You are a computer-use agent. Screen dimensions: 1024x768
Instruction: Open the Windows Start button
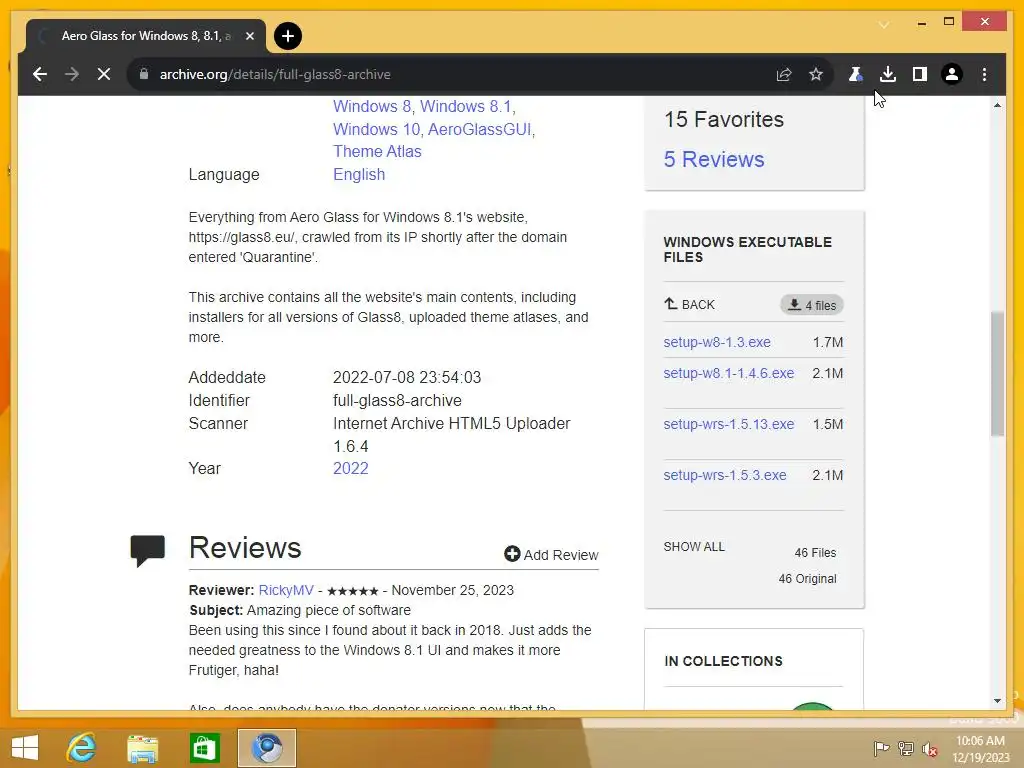pos(25,748)
